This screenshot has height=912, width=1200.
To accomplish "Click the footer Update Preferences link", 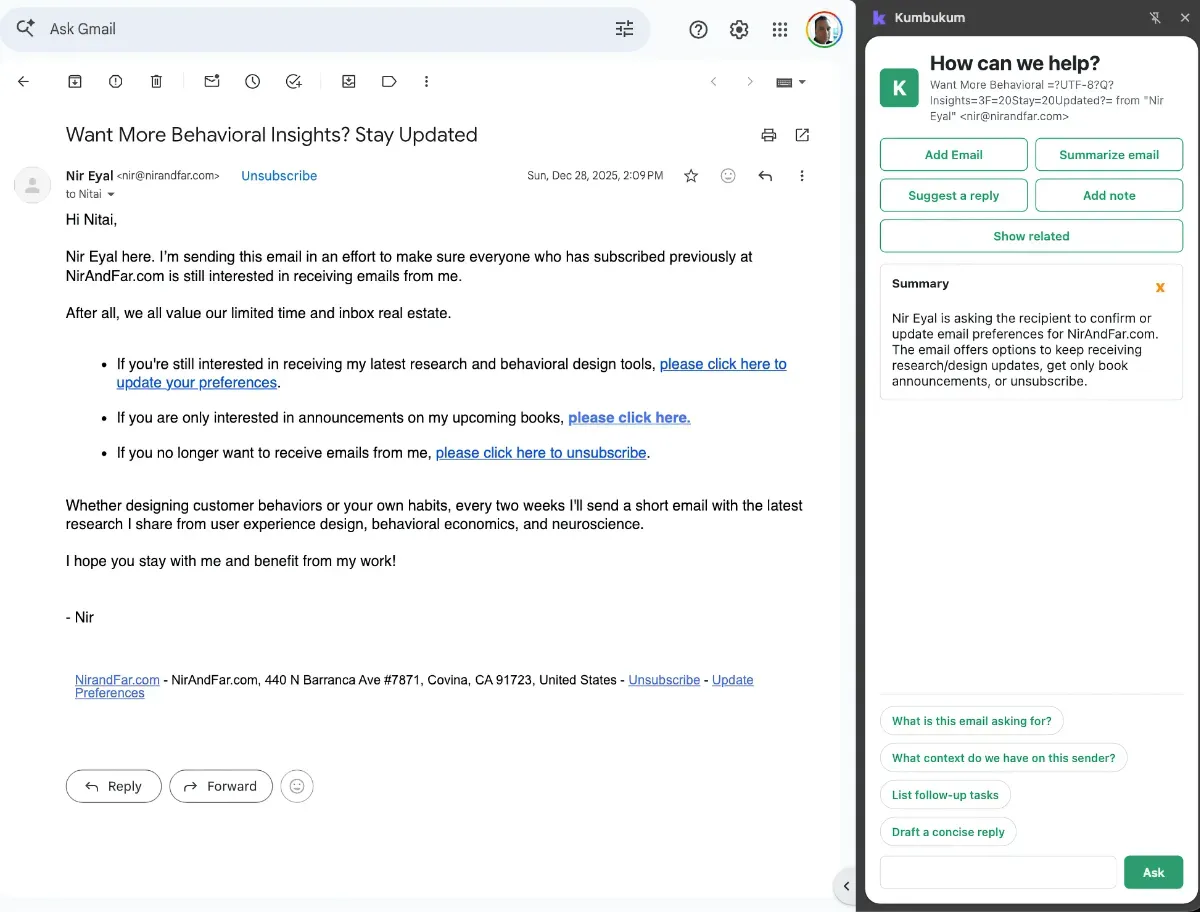I will pos(732,680).
